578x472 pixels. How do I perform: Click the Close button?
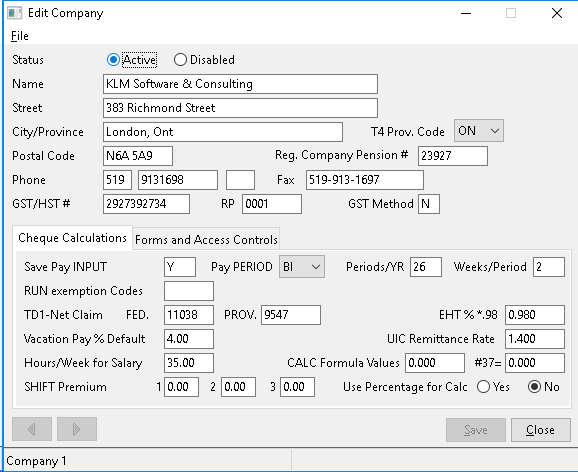541,430
